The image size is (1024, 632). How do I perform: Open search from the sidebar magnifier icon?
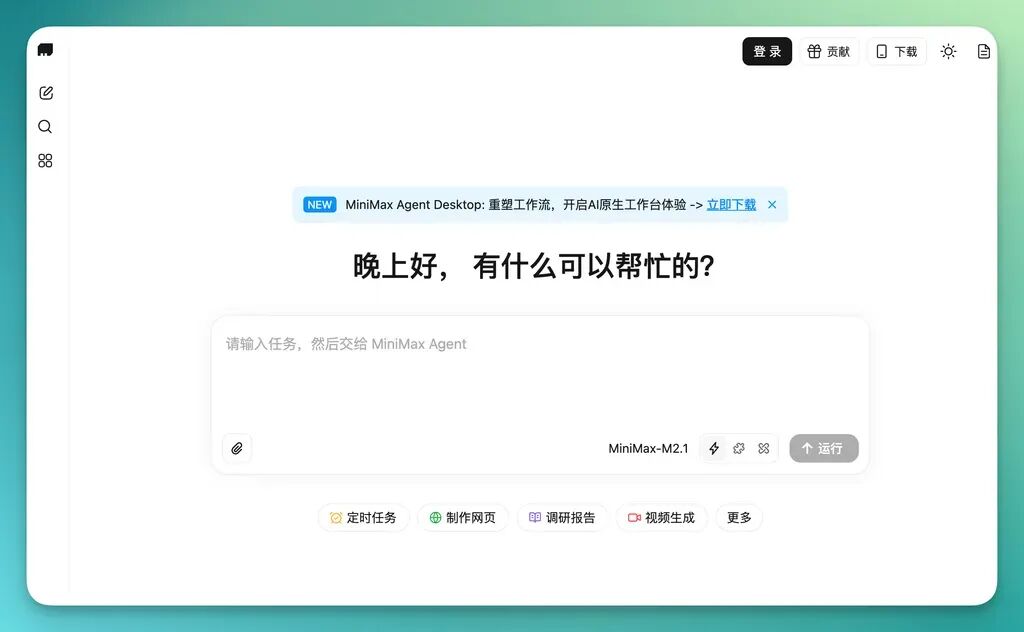45,127
